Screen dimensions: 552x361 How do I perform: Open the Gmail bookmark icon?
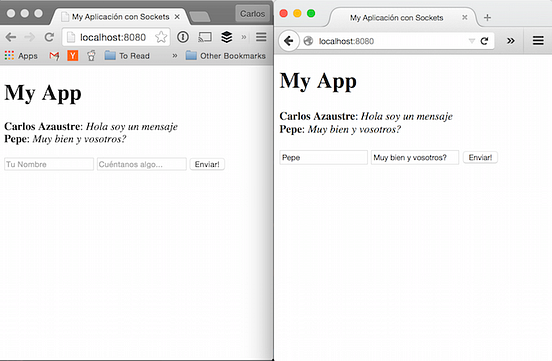pos(54,56)
